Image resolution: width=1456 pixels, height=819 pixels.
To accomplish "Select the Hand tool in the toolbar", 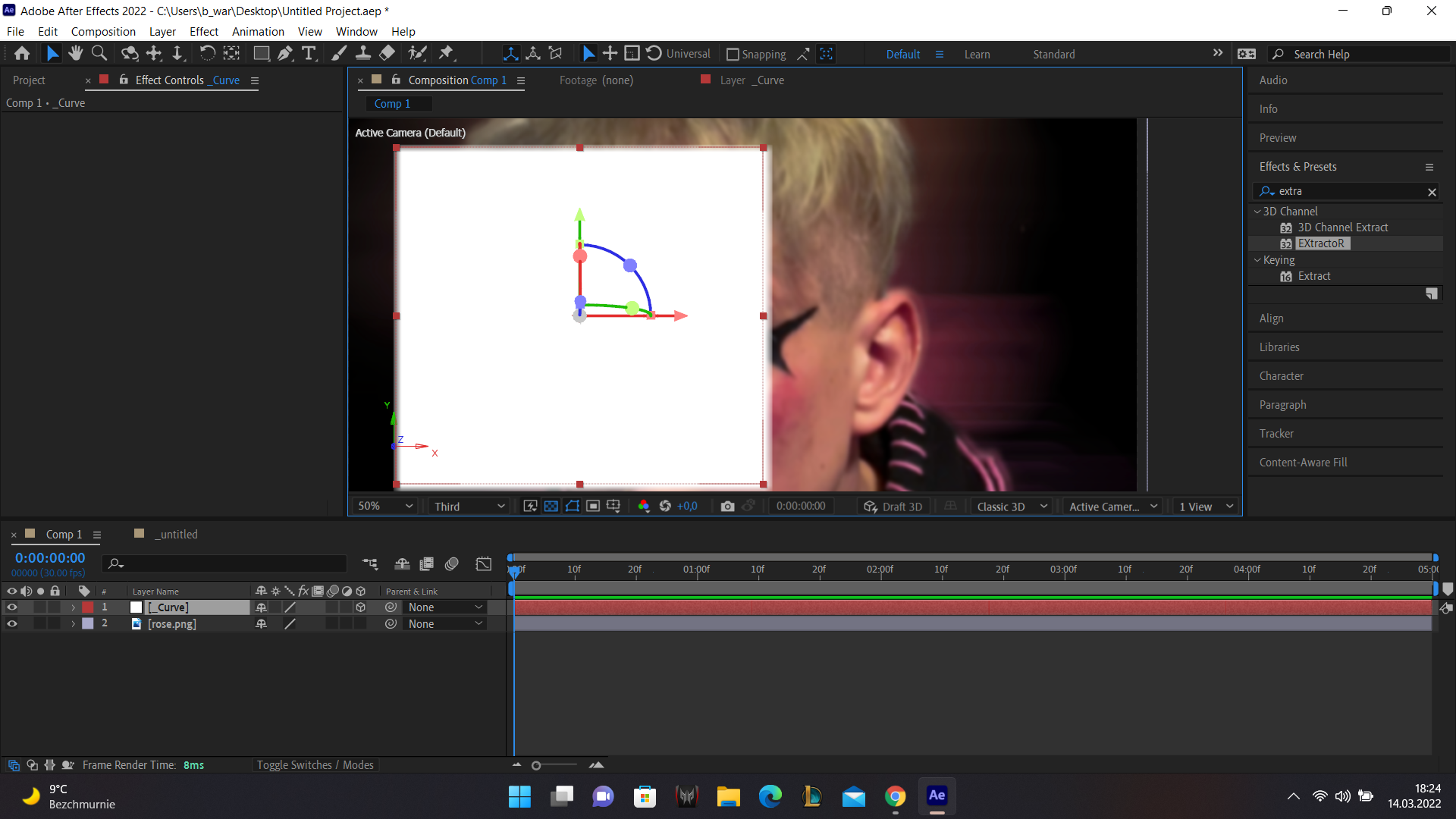I will pos(75,53).
